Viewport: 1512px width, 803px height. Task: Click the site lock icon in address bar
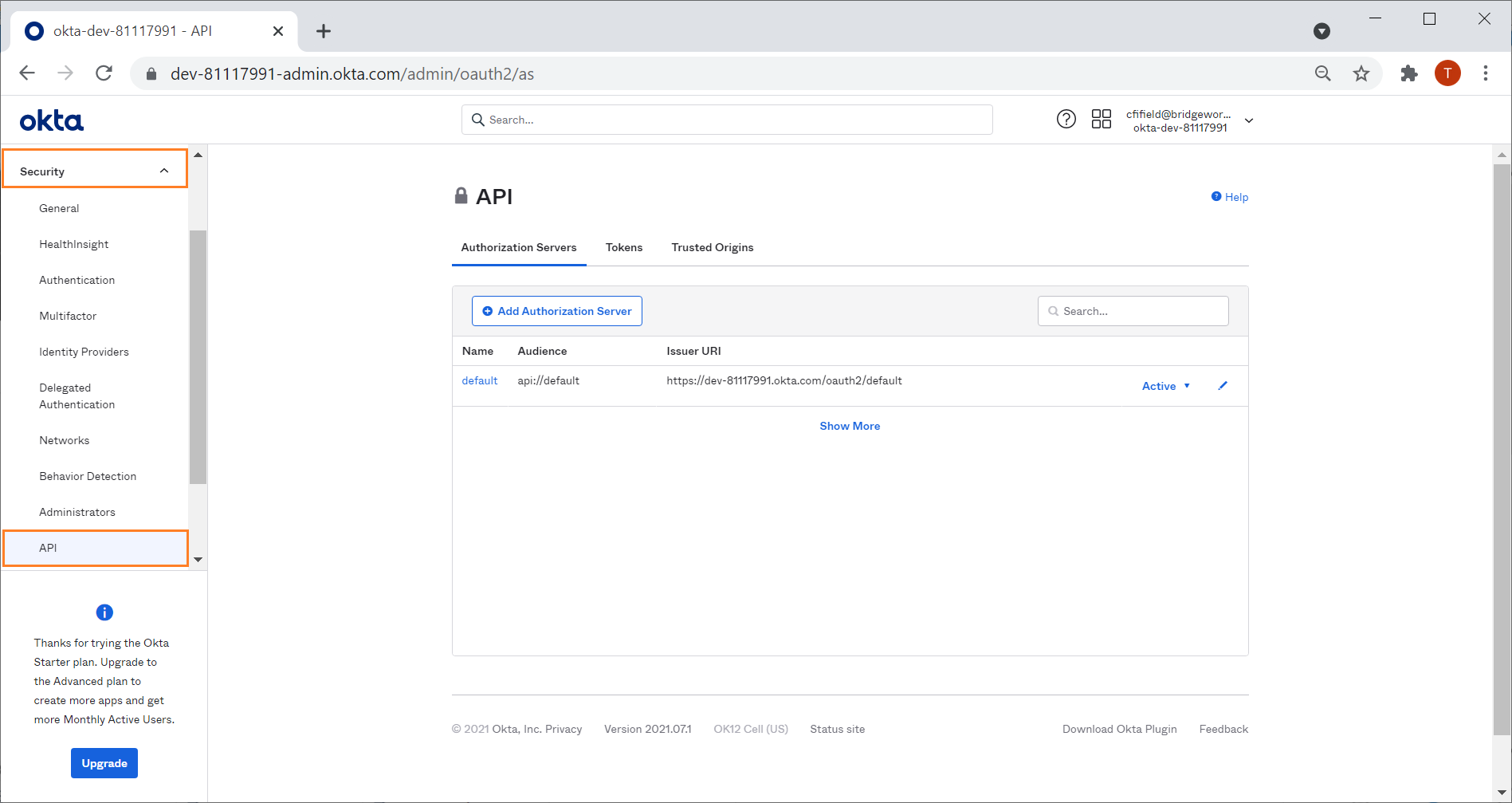(151, 74)
